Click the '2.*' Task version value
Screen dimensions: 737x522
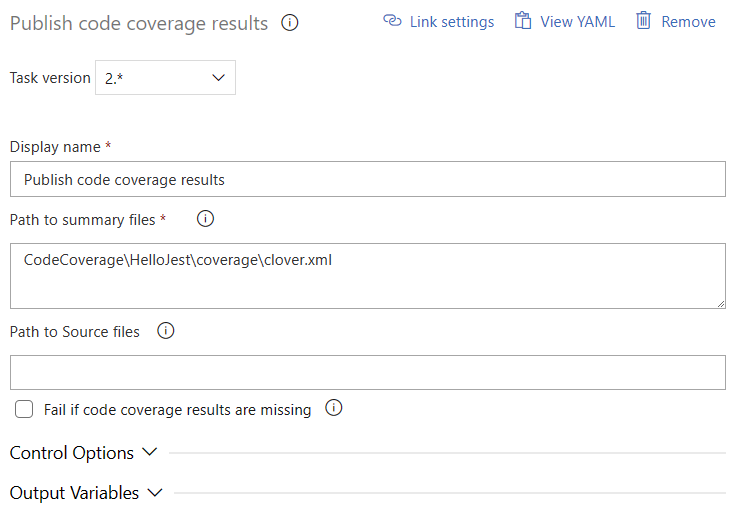point(118,78)
